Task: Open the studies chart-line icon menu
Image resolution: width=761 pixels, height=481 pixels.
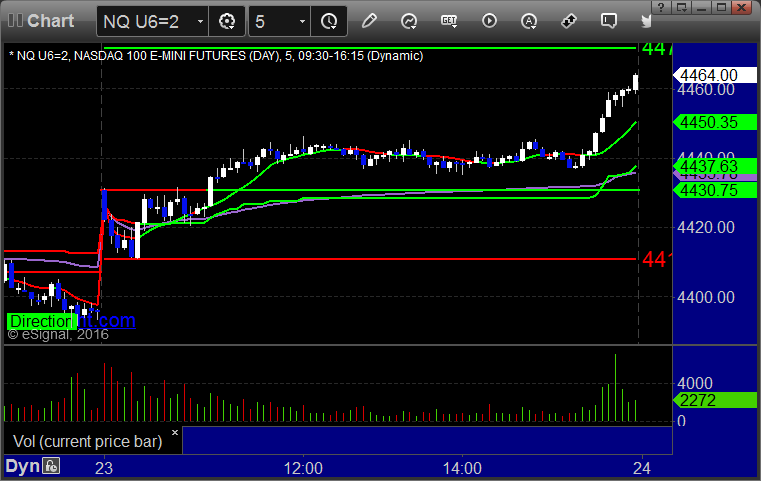Action: (409, 21)
